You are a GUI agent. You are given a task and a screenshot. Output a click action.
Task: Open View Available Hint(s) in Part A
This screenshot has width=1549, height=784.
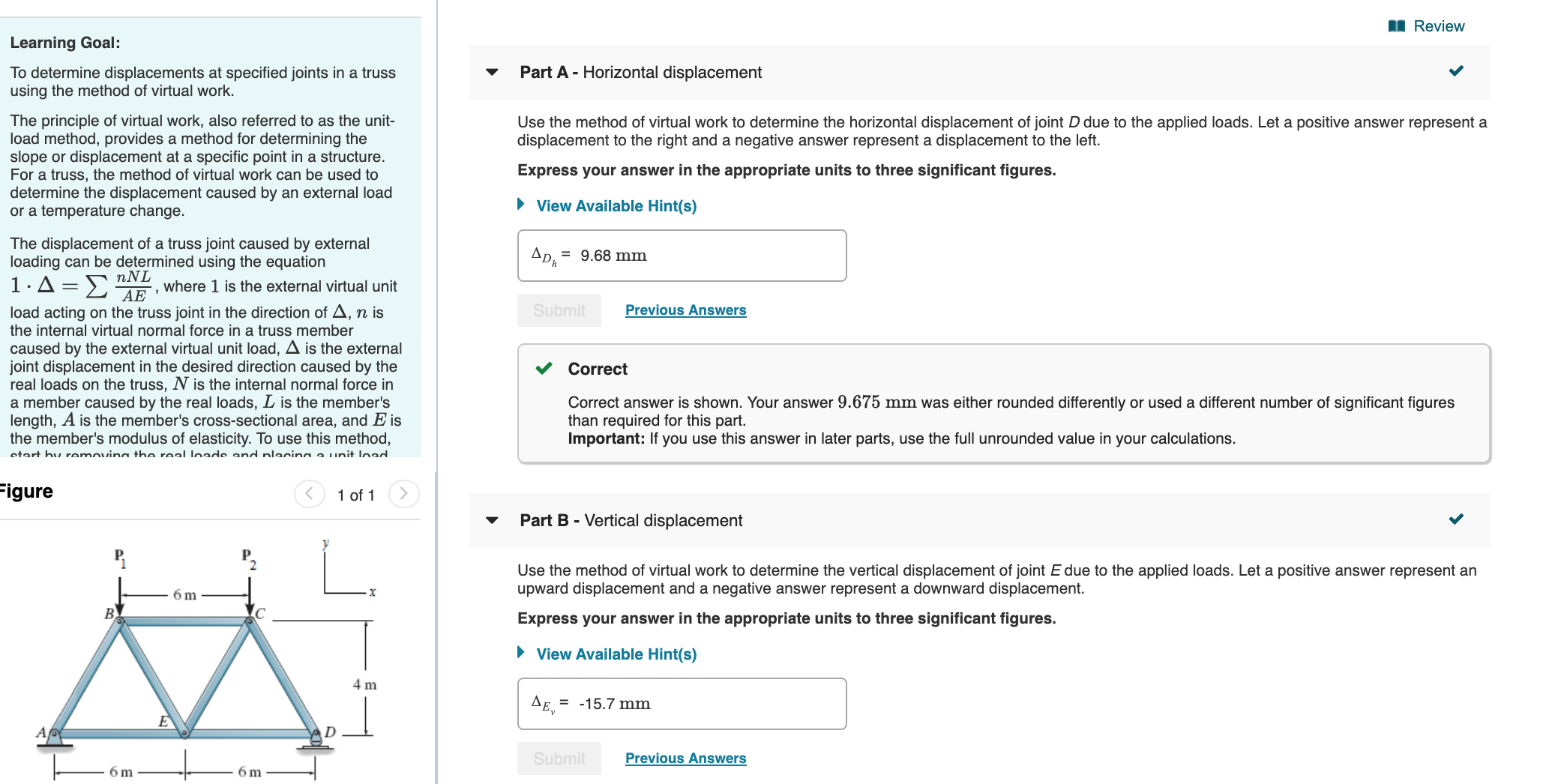click(615, 205)
